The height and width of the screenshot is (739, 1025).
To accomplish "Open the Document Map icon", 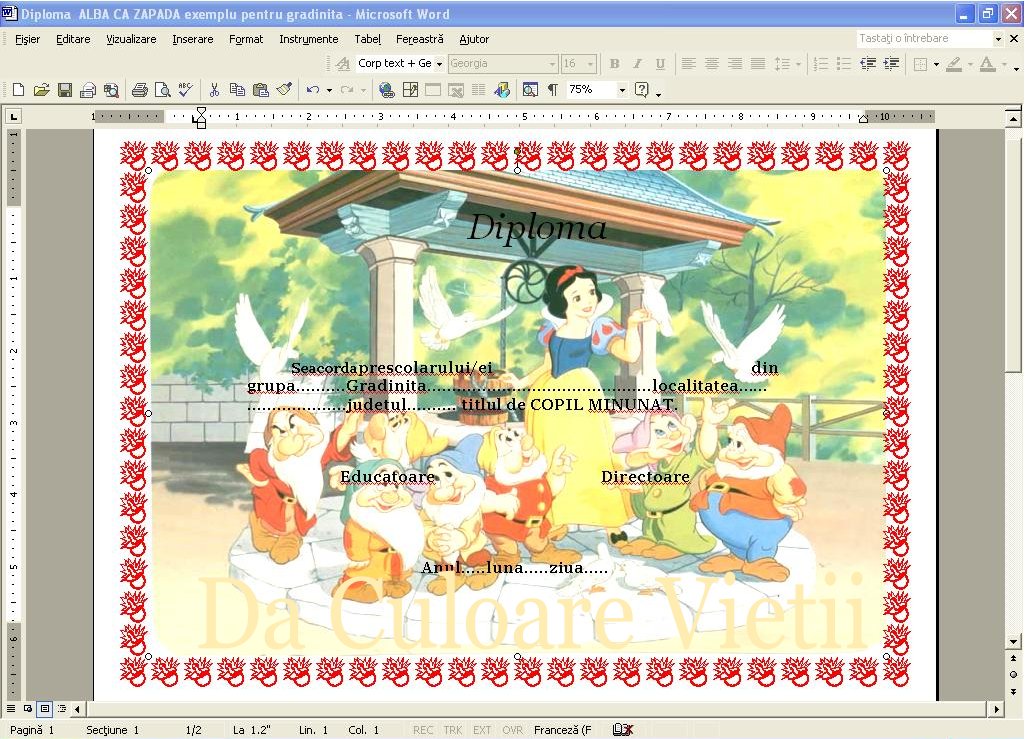I will coord(530,90).
